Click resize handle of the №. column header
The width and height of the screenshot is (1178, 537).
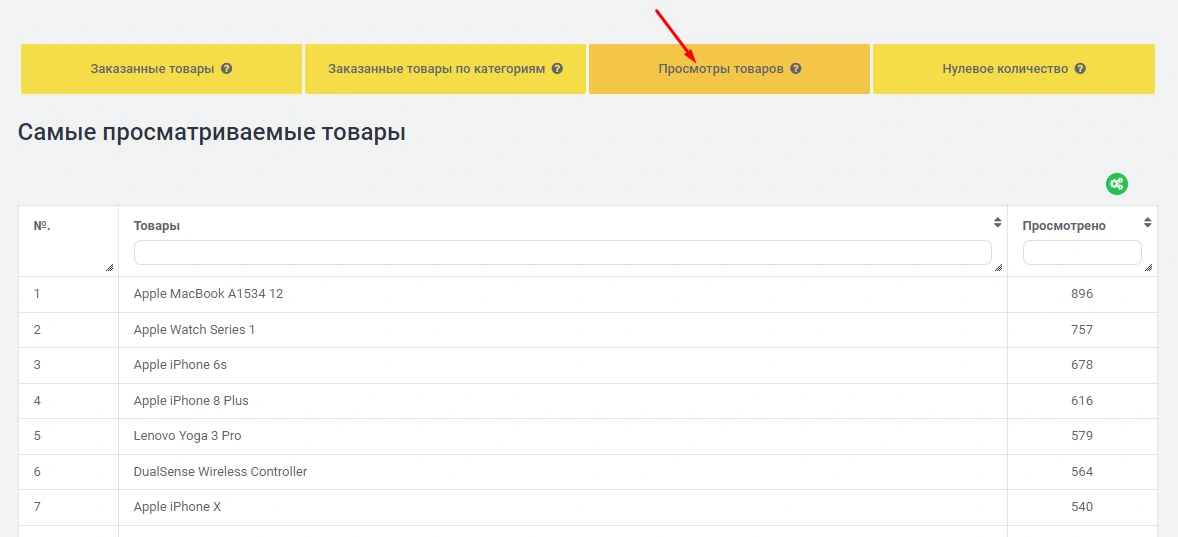click(109, 267)
